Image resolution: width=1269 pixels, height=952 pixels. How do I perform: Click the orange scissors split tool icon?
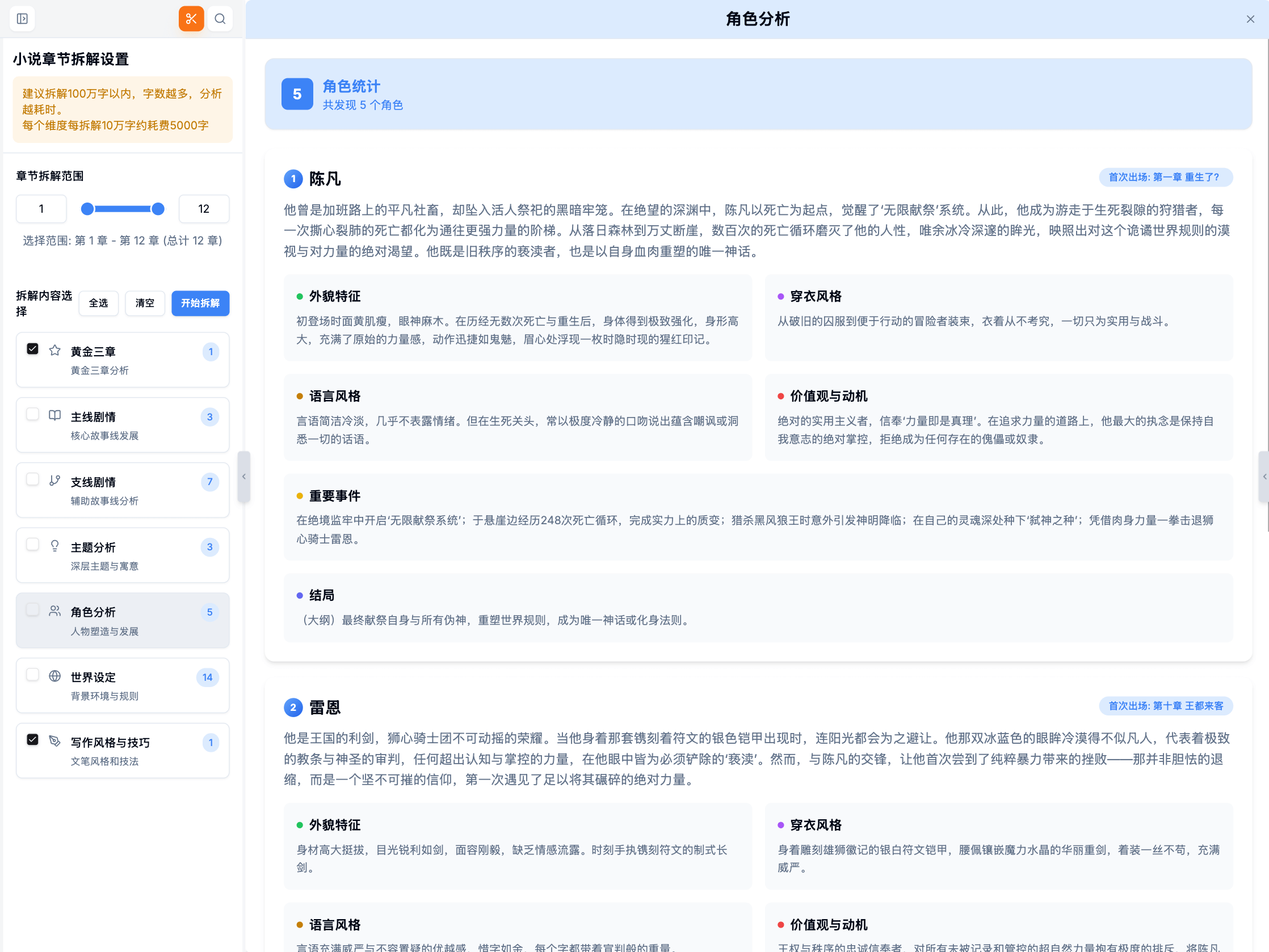point(191,18)
